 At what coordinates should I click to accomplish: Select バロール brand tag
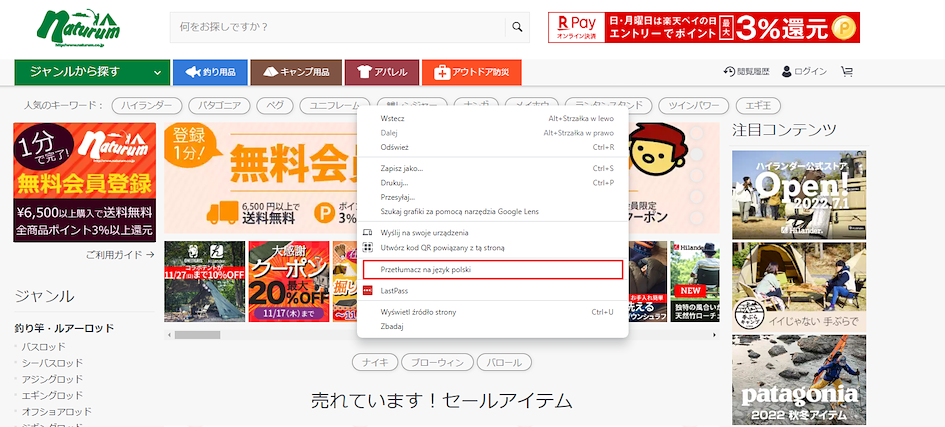504,363
